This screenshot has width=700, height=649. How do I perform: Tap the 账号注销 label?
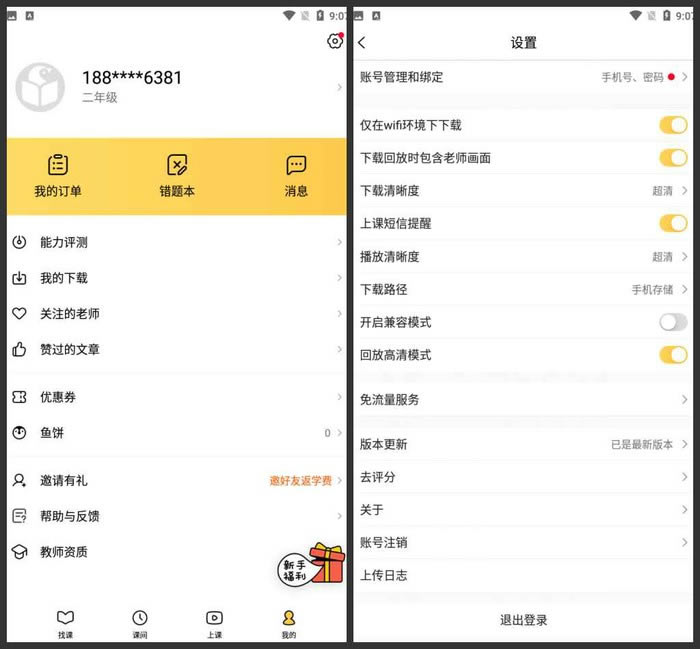[x=383, y=542]
